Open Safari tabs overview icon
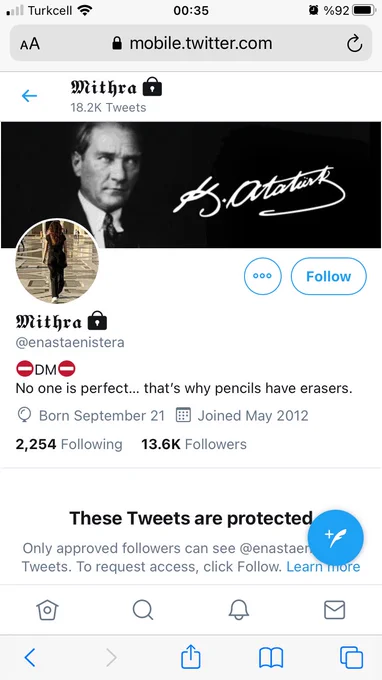Image resolution: width=382 pixels, height=680 pixels. 351,658
